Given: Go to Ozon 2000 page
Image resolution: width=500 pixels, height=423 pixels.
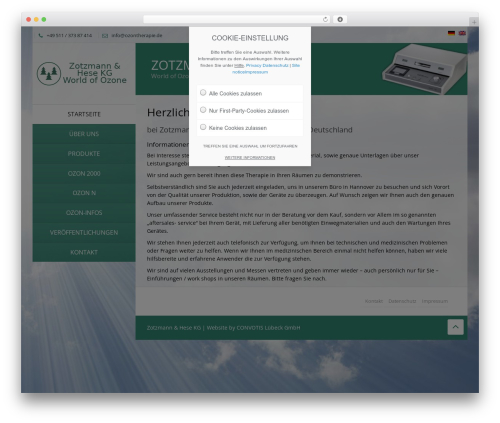Looking at the screenshot, I should pos(84,173).
